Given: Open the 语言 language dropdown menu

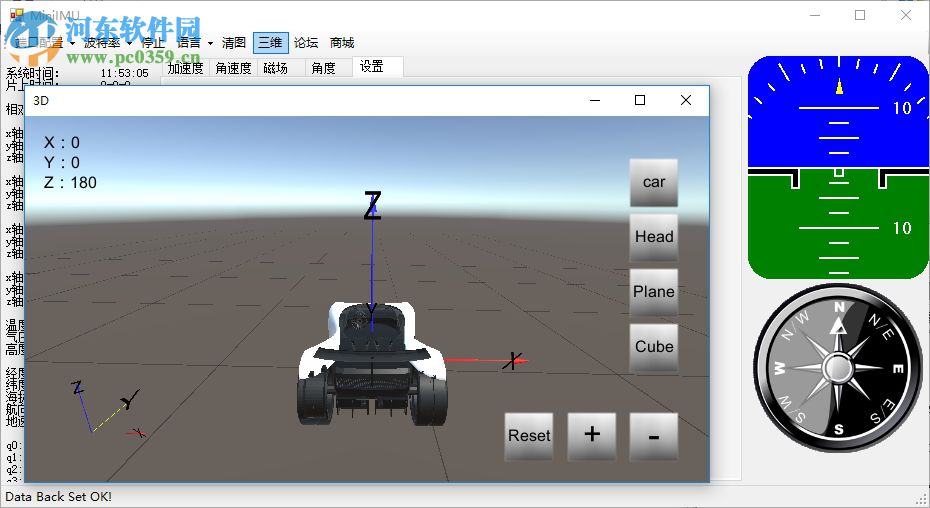Looking at the screenshot, I should (x=195, y=43).
